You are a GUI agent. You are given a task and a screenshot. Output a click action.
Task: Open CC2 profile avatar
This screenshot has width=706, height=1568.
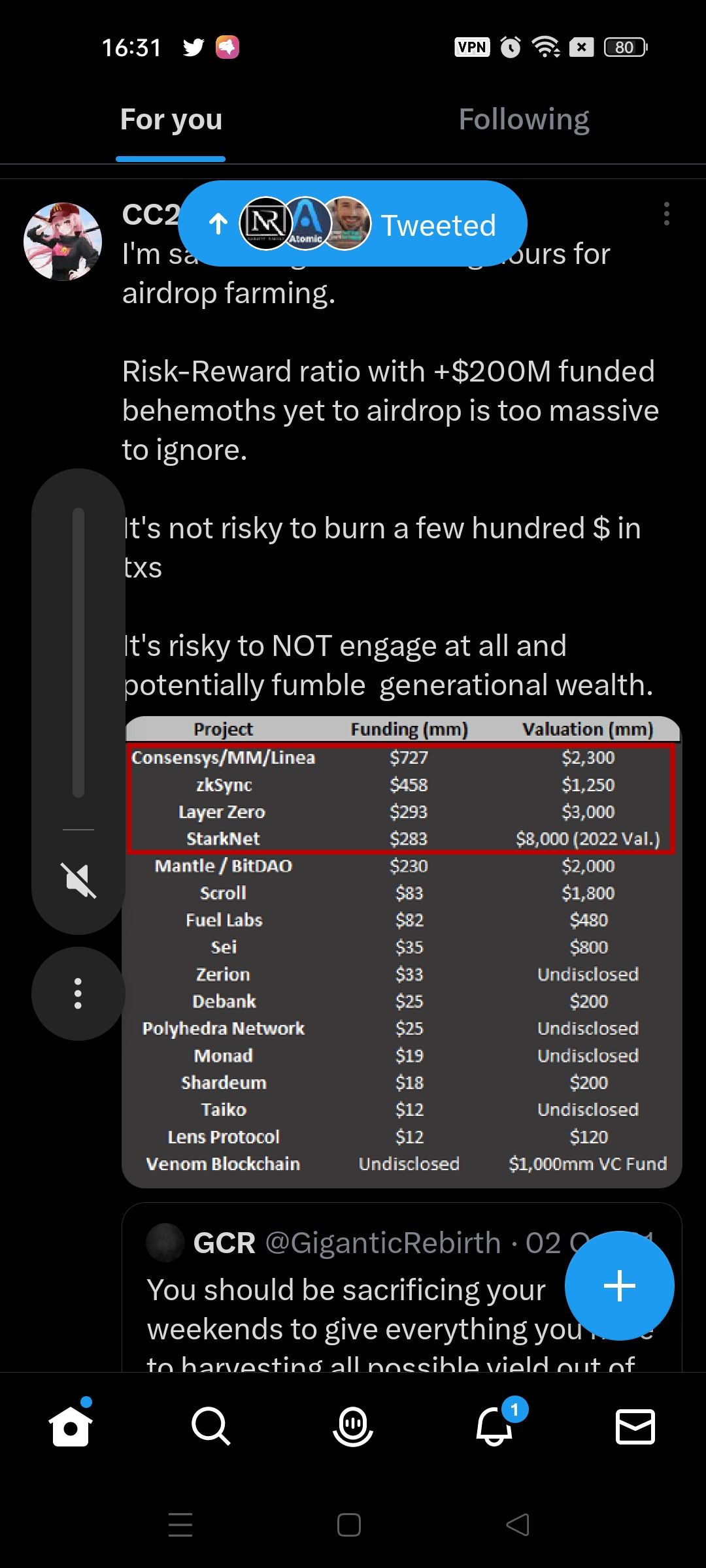pos(63,242)
